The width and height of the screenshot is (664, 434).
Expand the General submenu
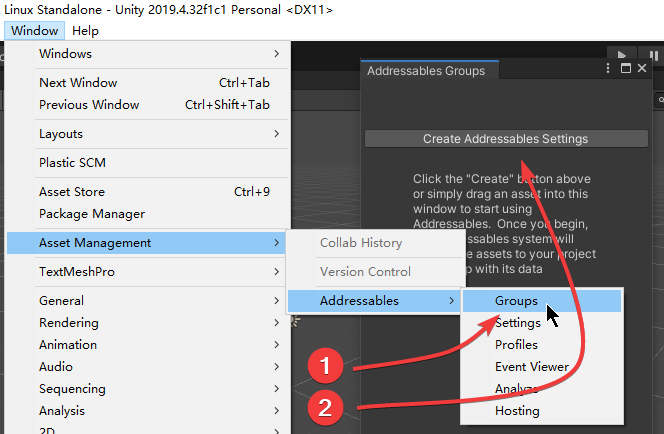click(148, 301)
